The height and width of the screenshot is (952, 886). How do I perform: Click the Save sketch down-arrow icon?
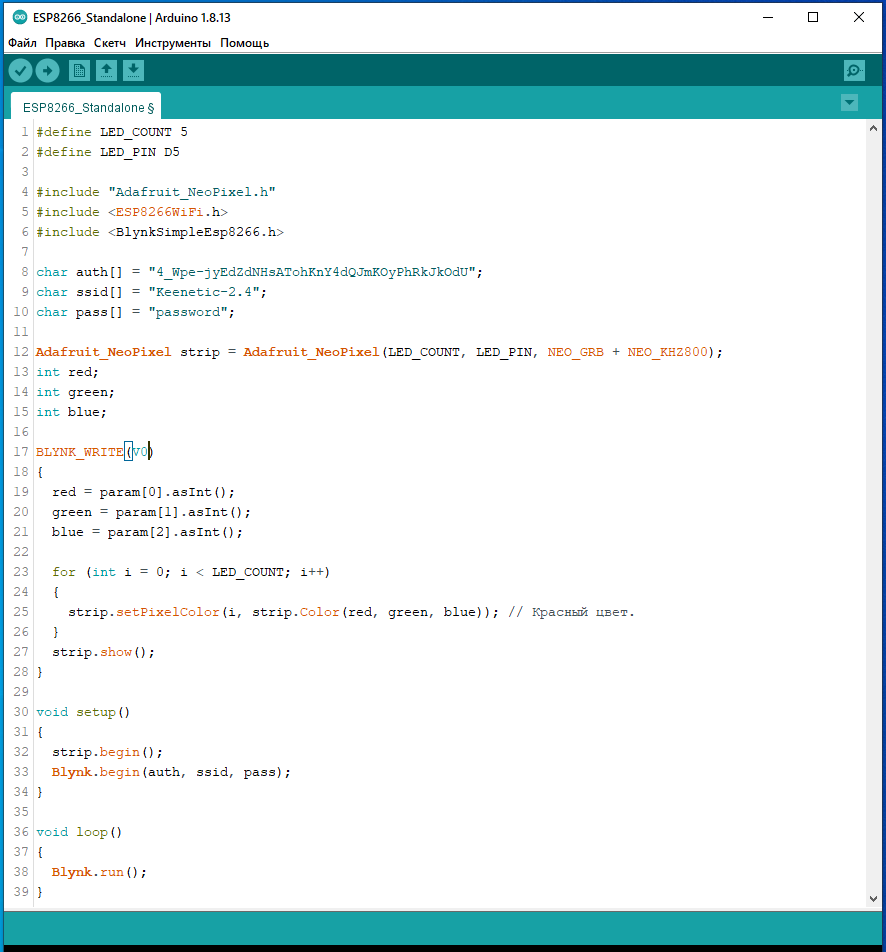pos(133,70)
